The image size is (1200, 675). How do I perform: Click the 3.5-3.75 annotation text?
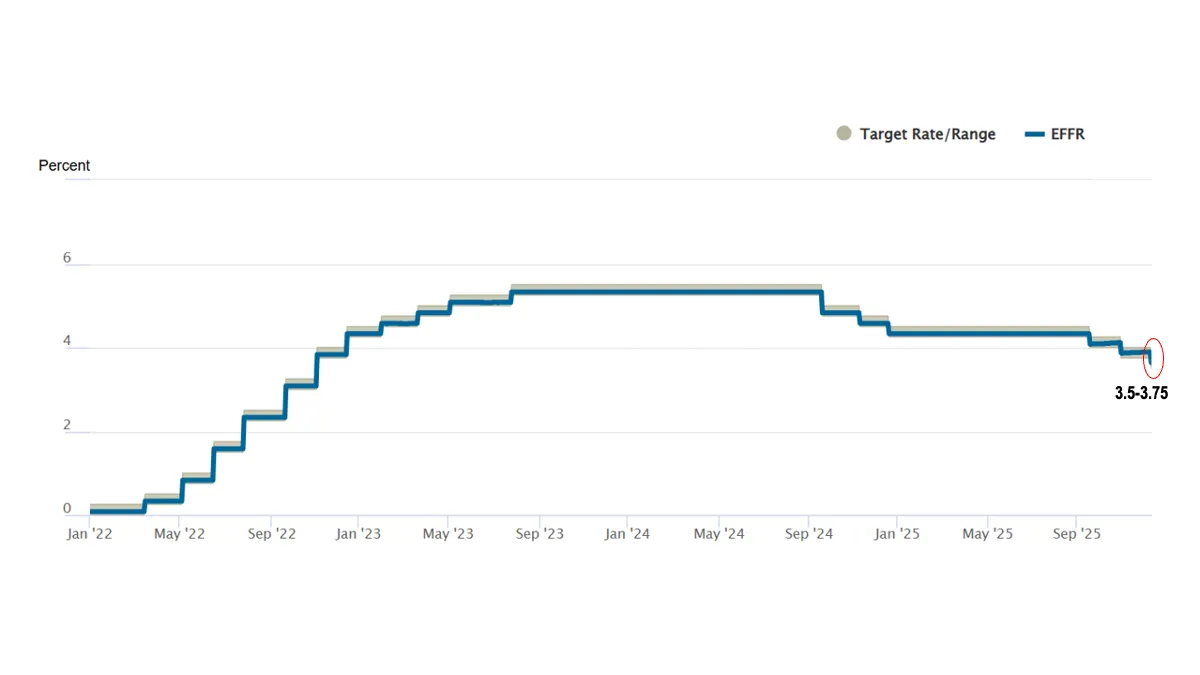coord(1141,394)
